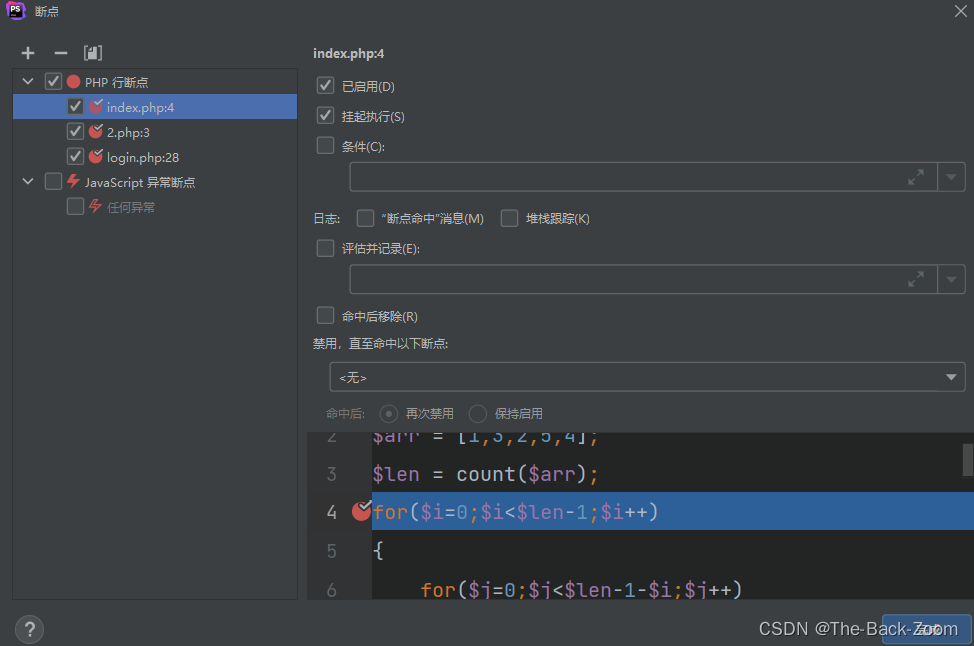Click the condition expression input field
Image resolution: width=974 pixels, height=646 pixels.
coord(644,177)
